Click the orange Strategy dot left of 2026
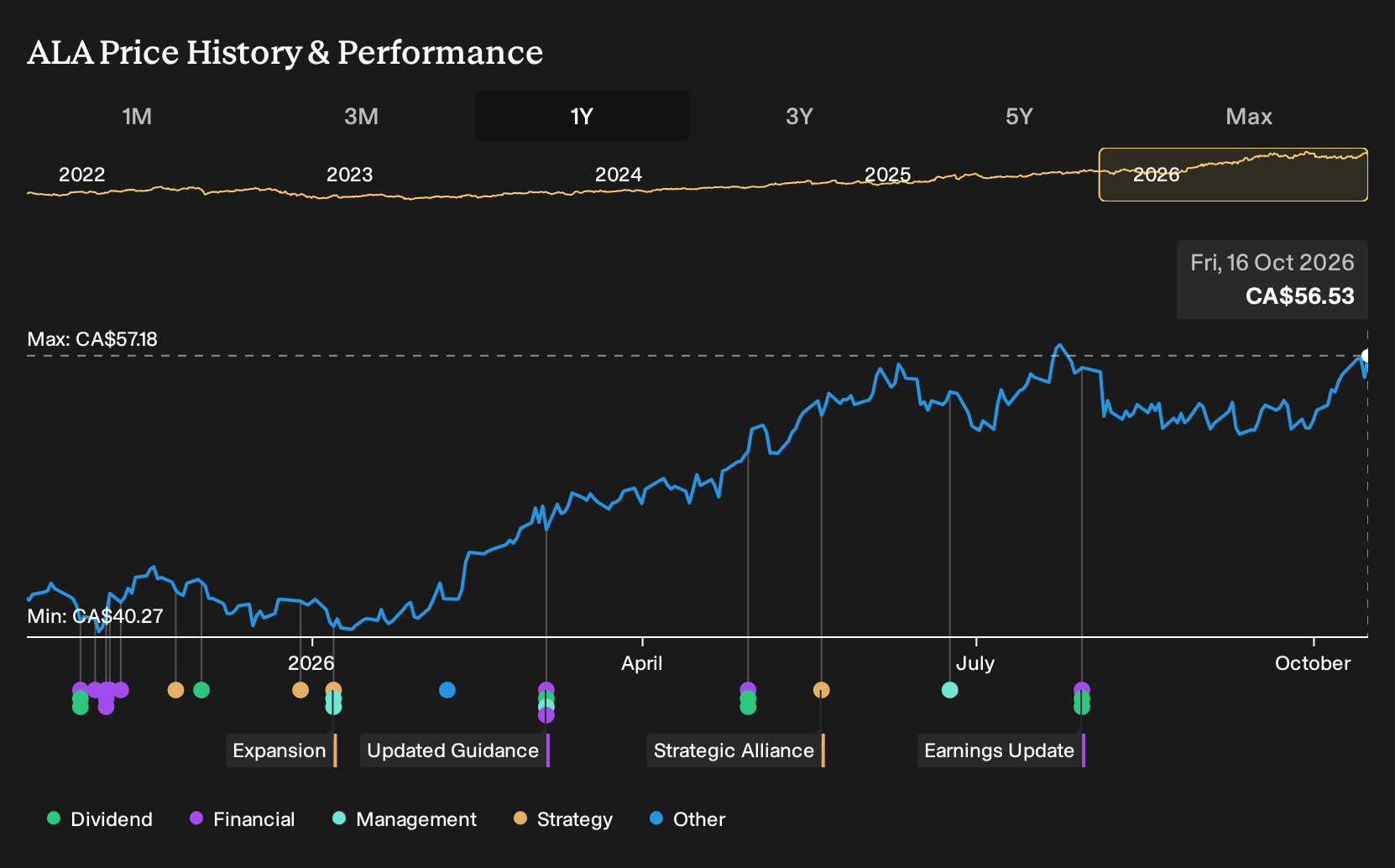 [300, 690]
